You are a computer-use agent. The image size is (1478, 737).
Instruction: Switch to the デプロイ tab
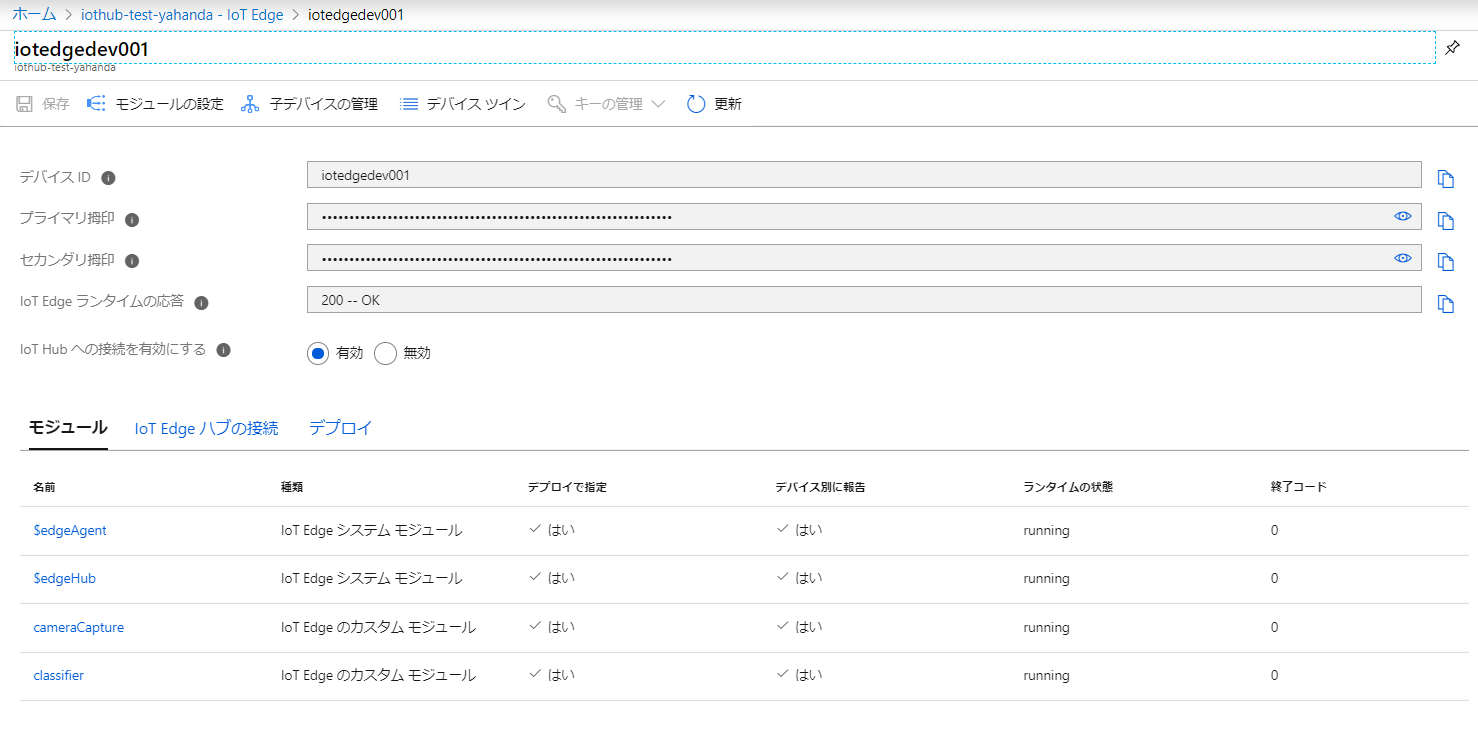[340, 428]
